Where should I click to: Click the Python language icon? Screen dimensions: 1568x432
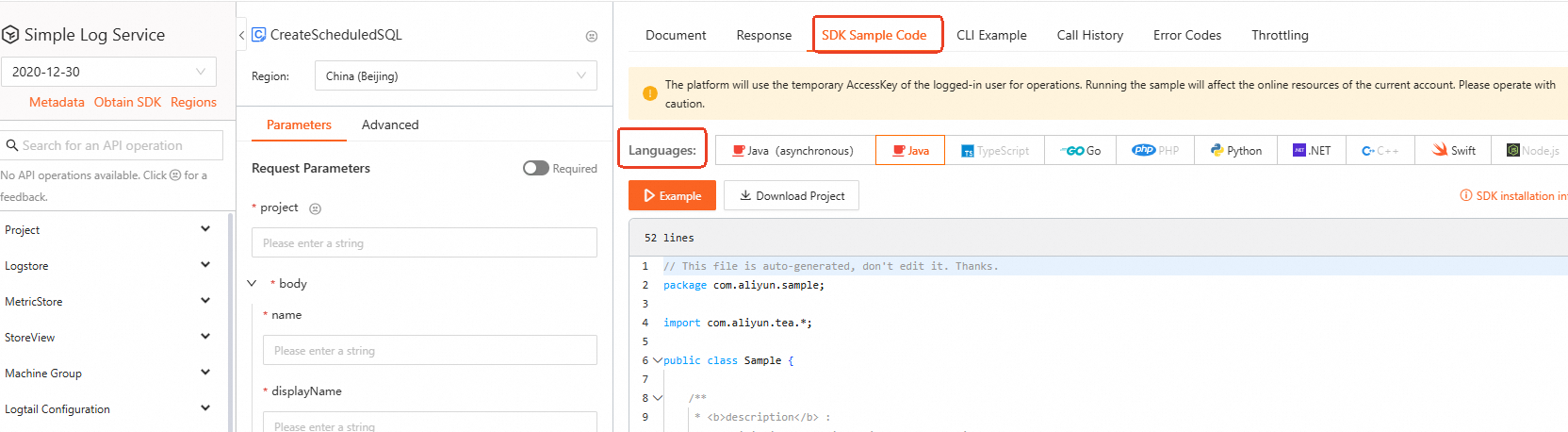coord(1217,151)
